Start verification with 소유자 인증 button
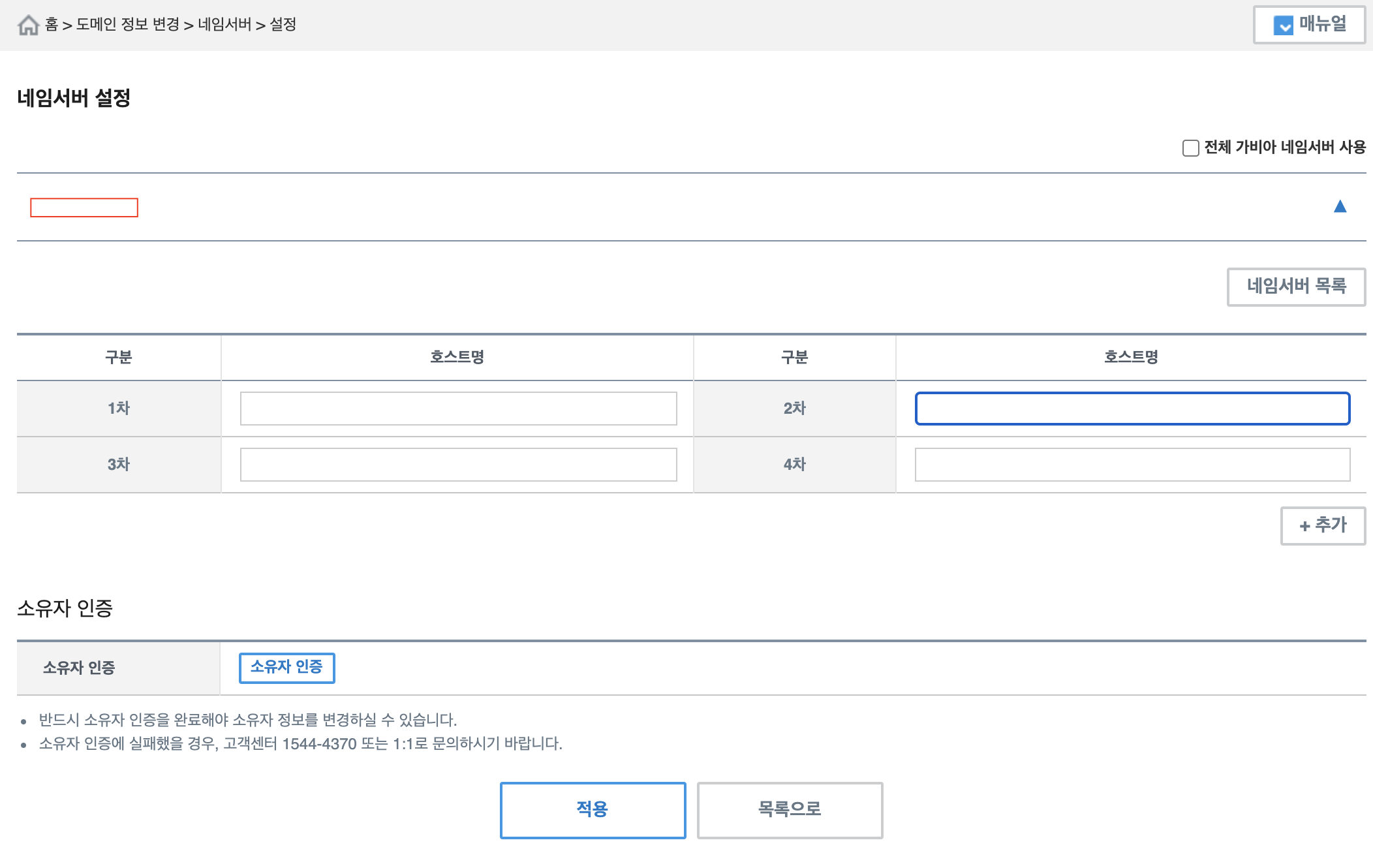The image size is (1373, 868). [x=286, y=668]
